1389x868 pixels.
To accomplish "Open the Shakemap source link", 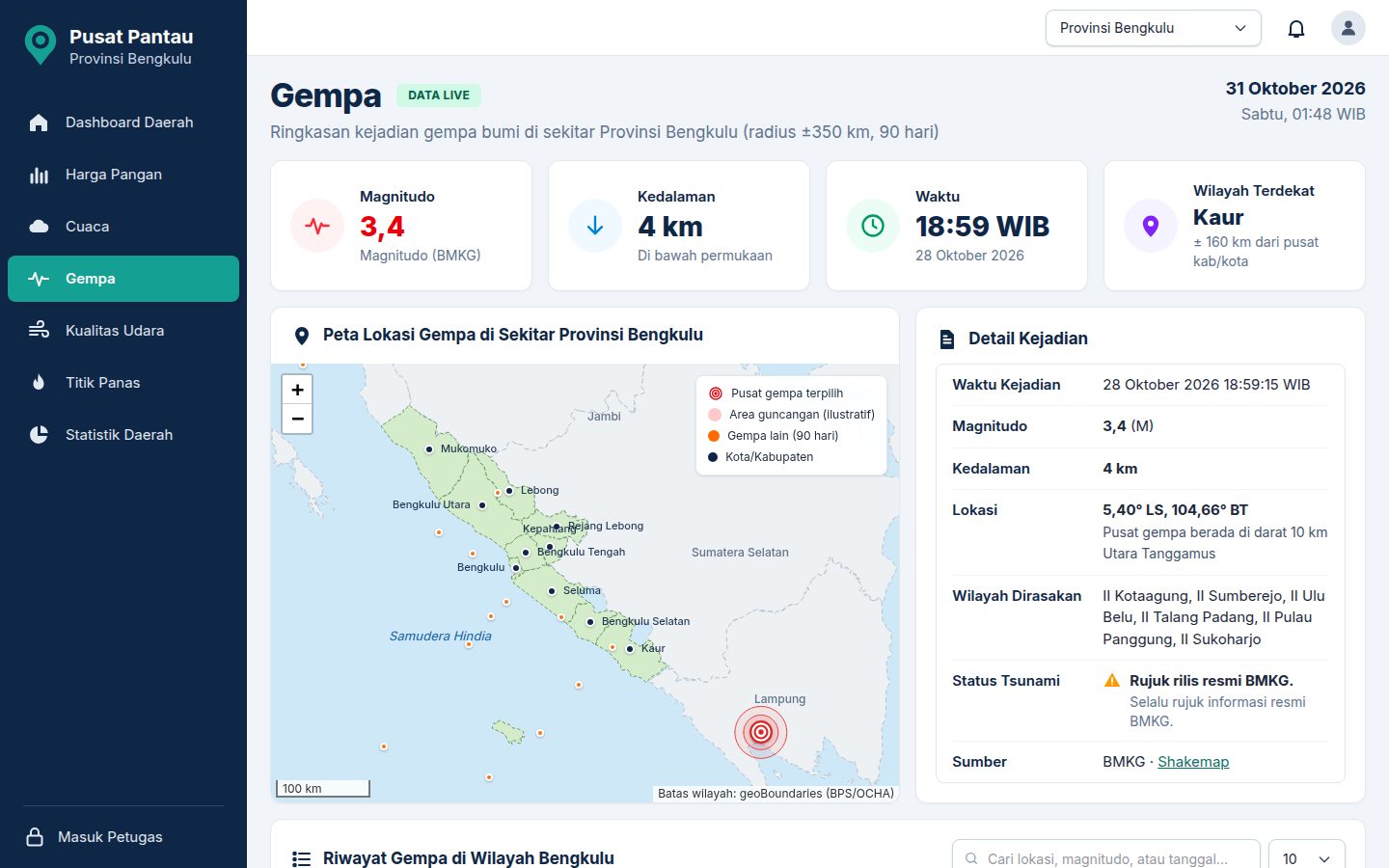I will pos(1193,762).
